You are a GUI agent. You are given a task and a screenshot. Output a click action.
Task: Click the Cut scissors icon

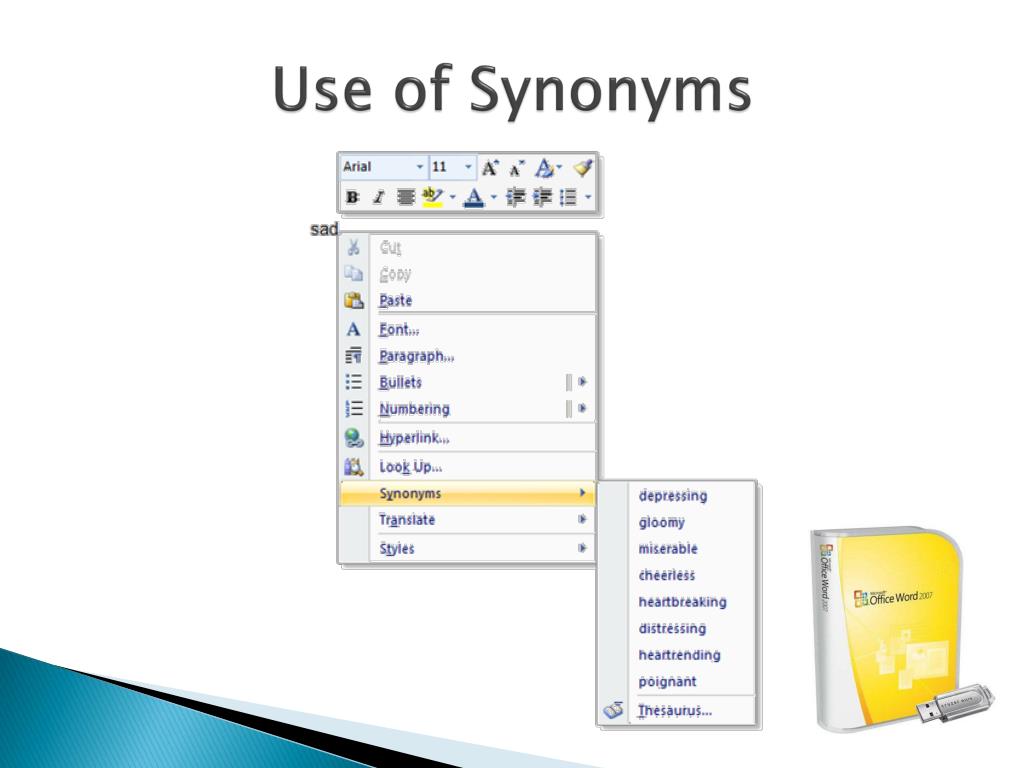353,248
